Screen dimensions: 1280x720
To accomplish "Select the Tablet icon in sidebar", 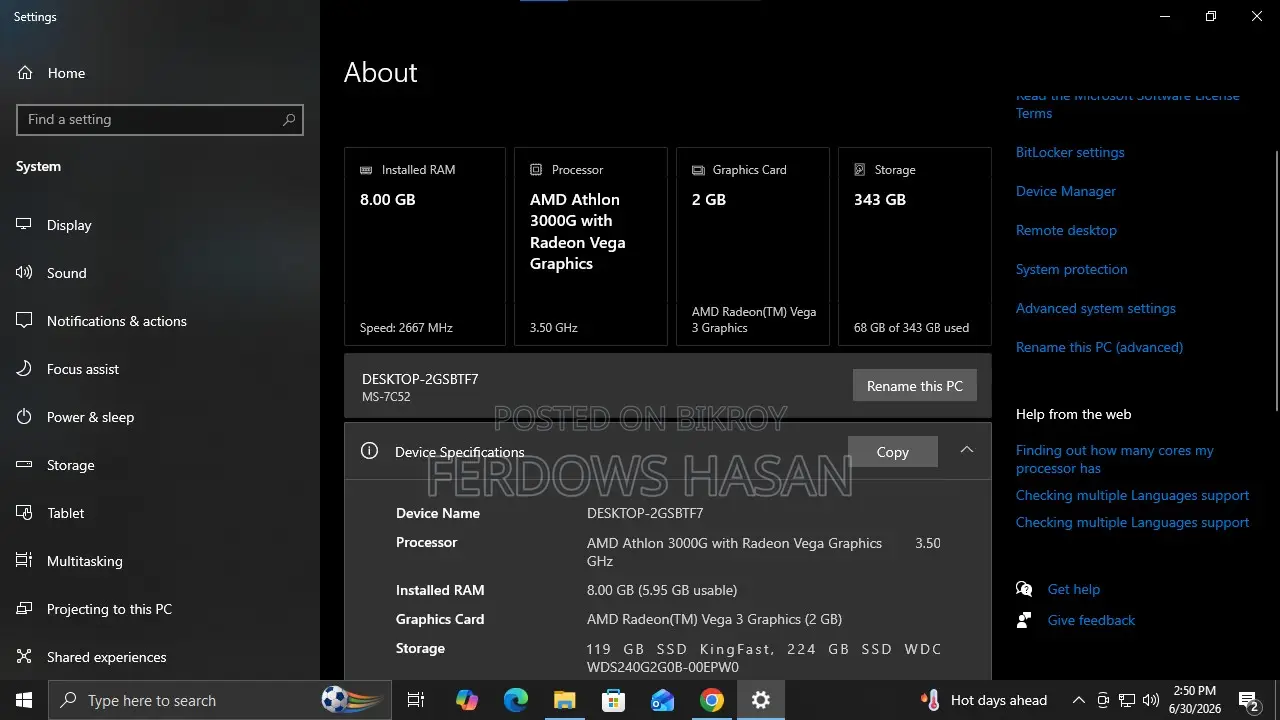I will [24, 513].
